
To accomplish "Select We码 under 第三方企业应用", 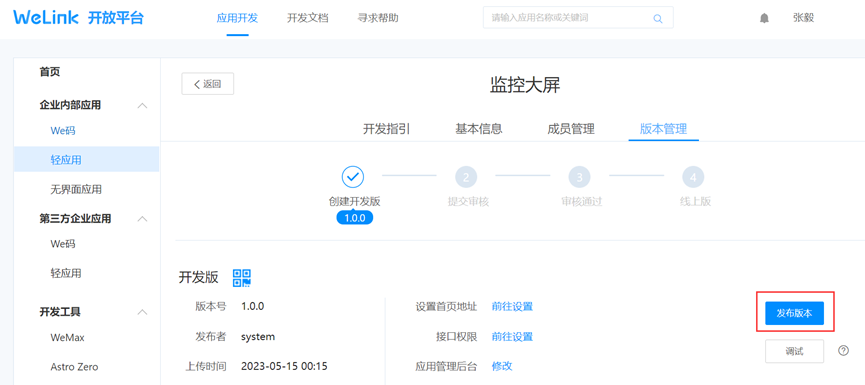I will pyautogui.click(x=63, y=244).
